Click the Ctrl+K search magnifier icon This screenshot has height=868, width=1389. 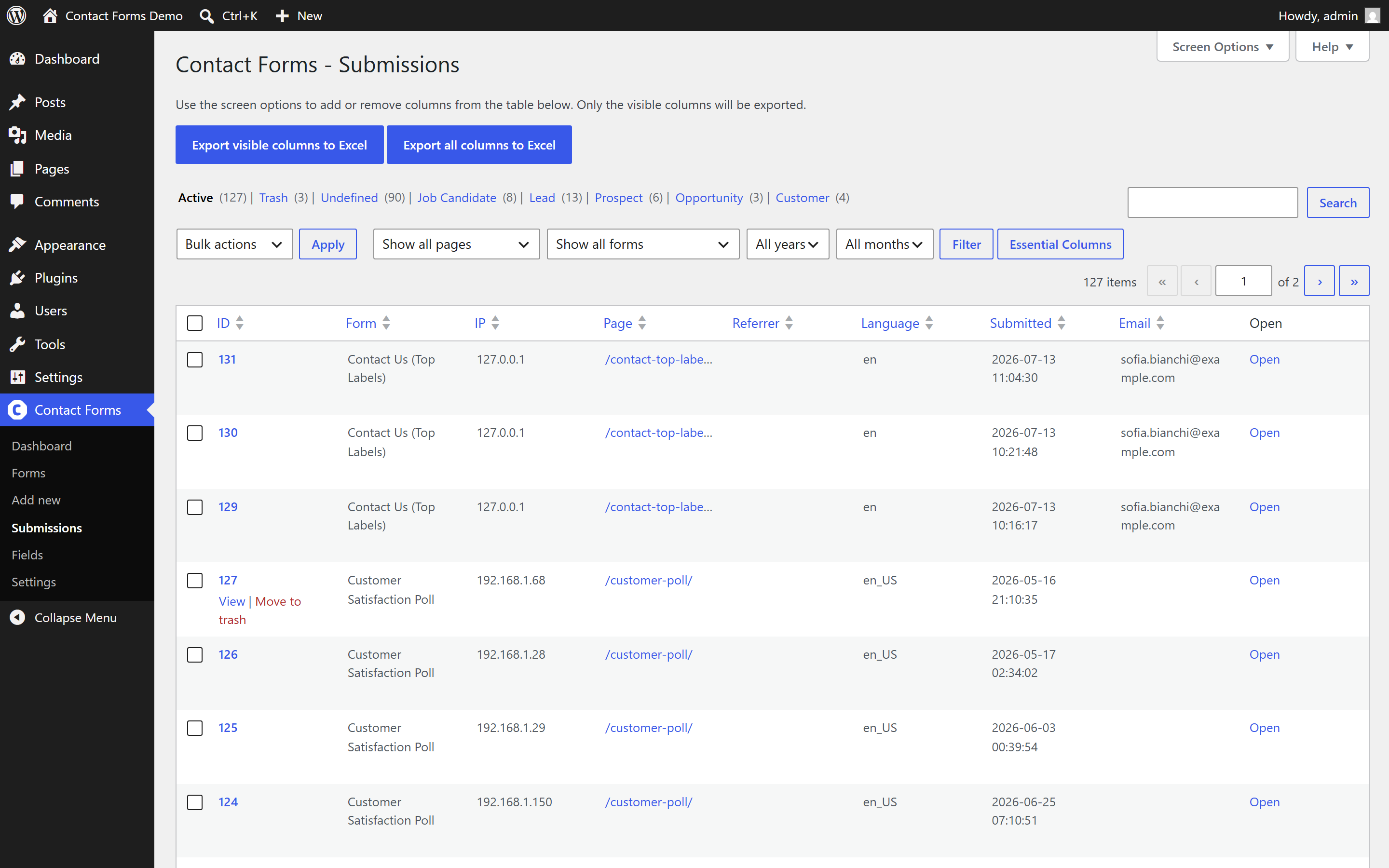pos(206,16)
